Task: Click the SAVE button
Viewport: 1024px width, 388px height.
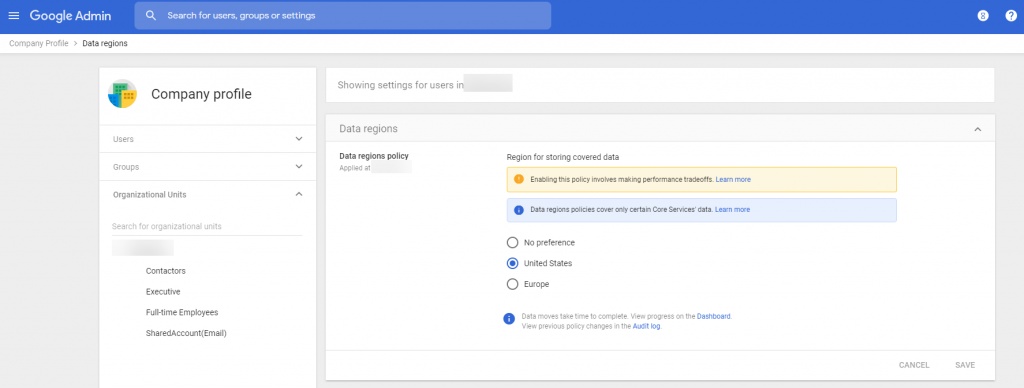Action: [x=965, y=365]
